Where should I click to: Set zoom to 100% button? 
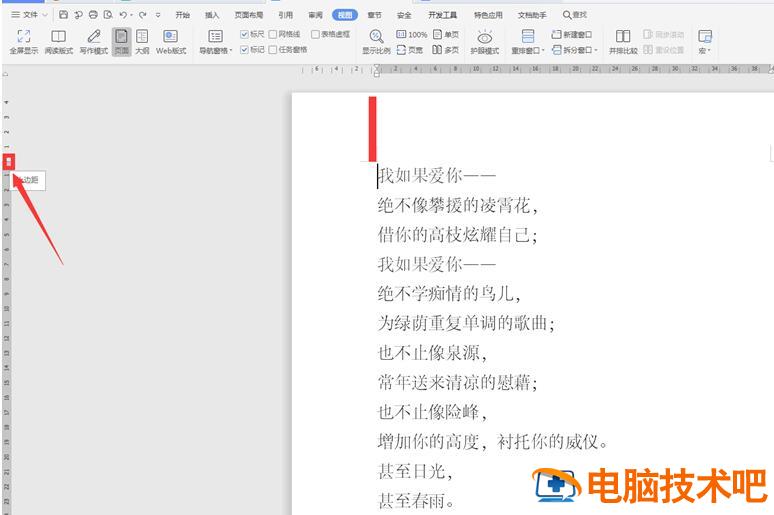412,34
